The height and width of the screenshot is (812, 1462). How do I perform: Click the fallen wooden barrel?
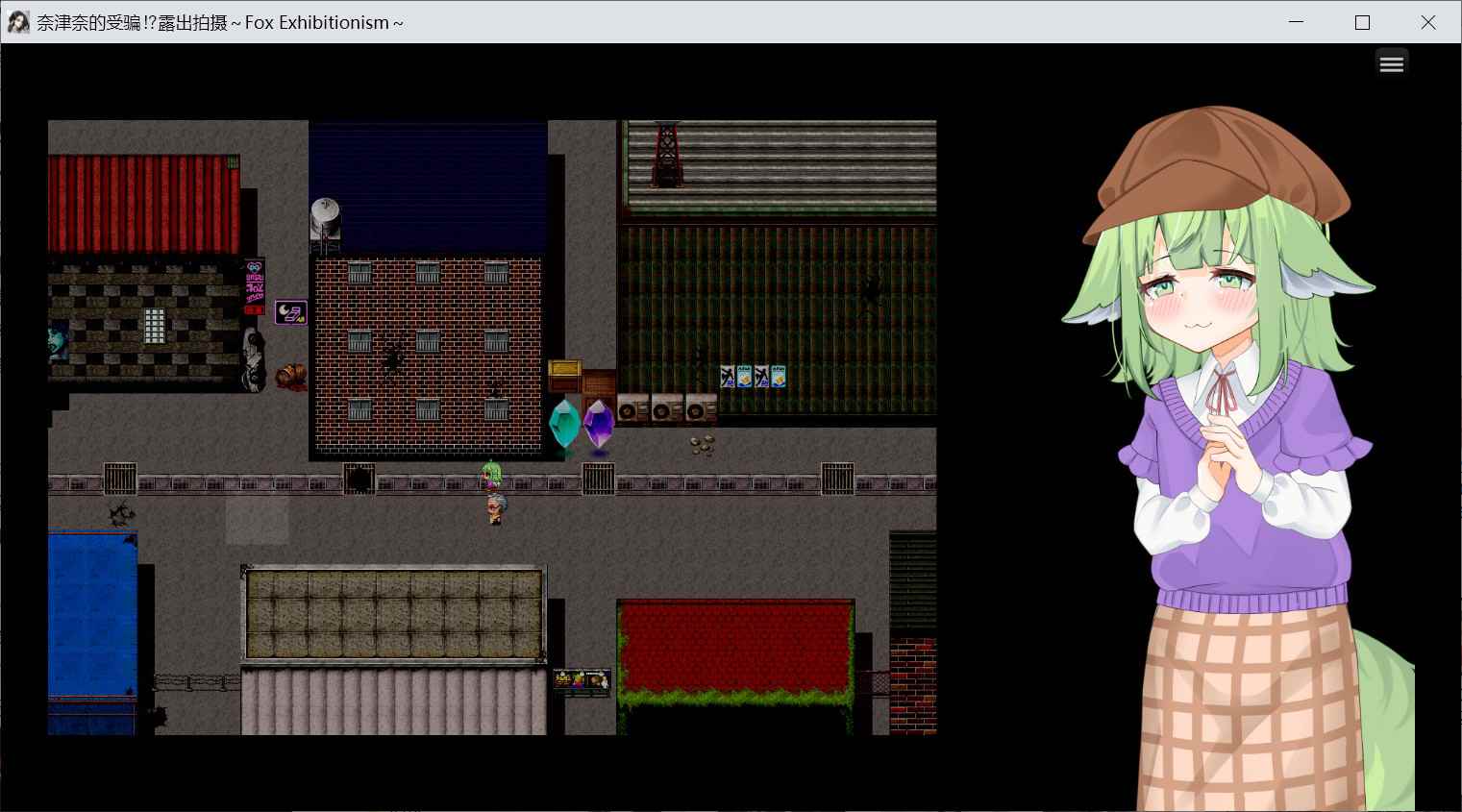(x=290, y=376)
